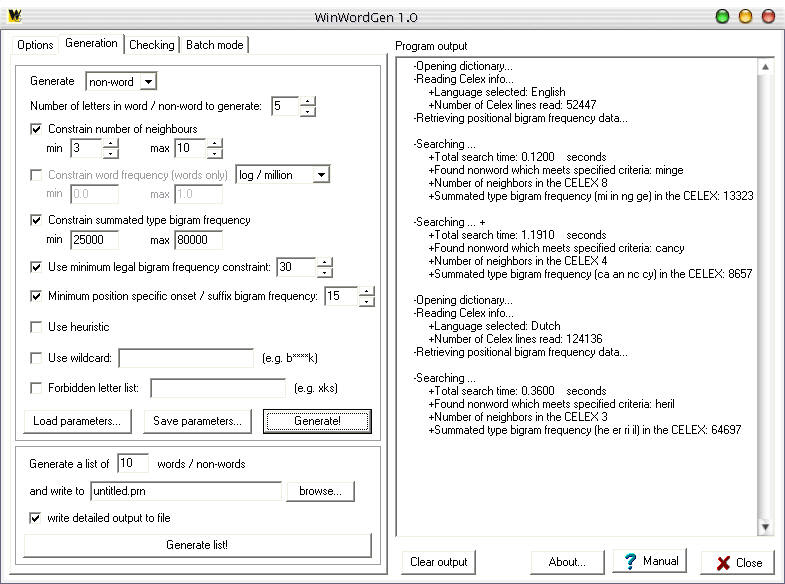The width and height of the screenshot is (785, 584).
Task: Open the Batch mode tab
Action: click(214, 45)
